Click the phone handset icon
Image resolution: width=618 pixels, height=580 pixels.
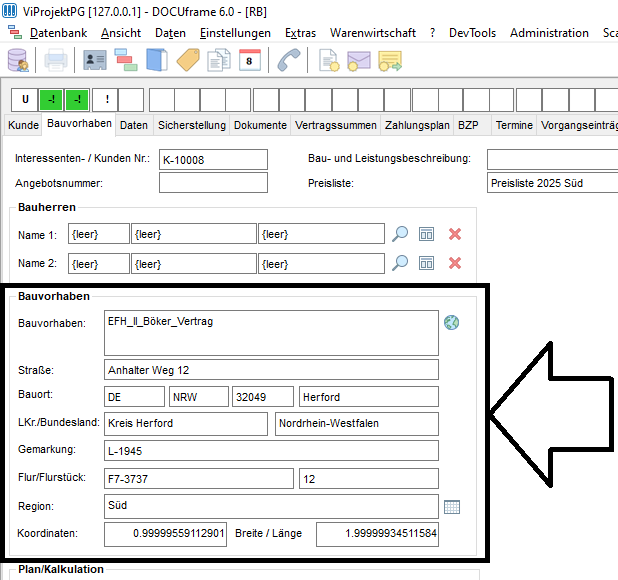289,60
